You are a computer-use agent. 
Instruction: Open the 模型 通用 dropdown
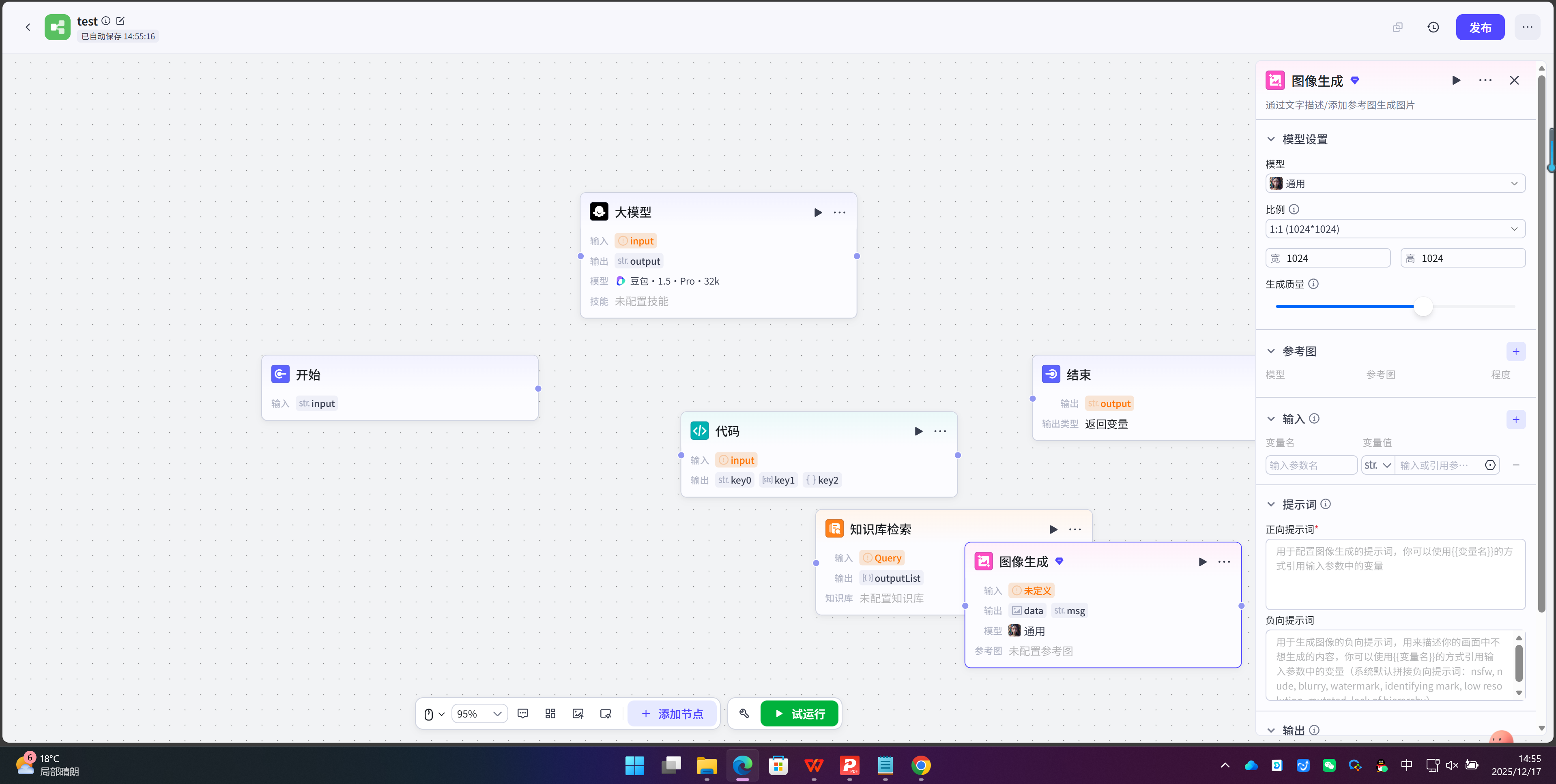[x=1395, y=184]
